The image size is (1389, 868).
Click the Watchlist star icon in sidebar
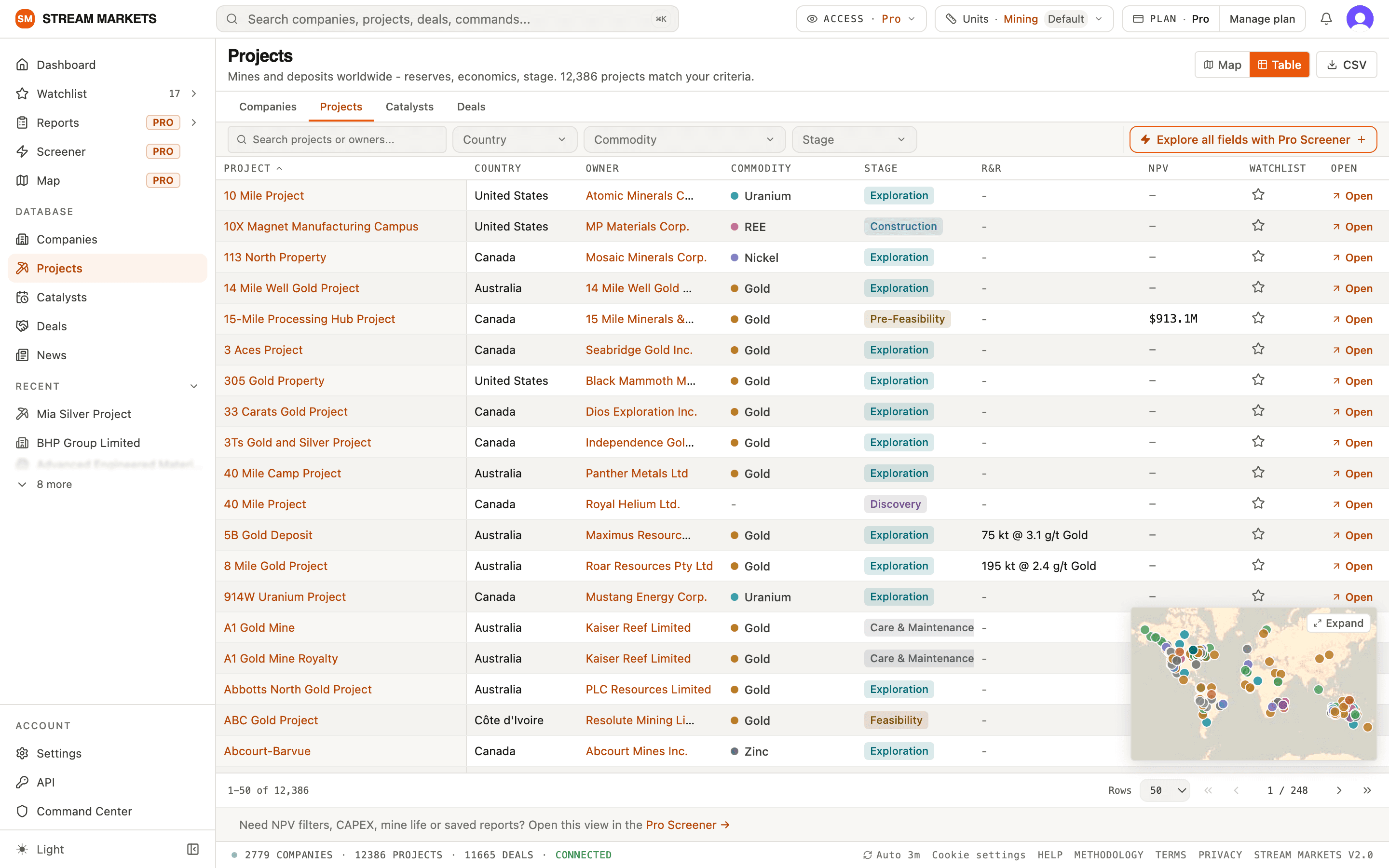pyautogui.click(x=22, y=94)
